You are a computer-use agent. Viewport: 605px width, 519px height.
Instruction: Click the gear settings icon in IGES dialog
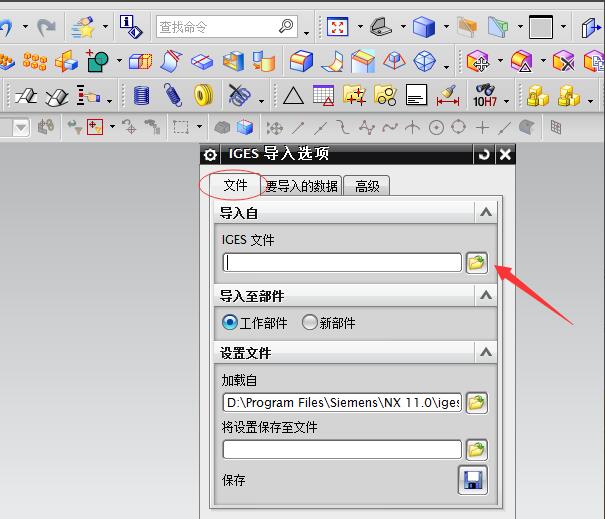click(210, 155)
